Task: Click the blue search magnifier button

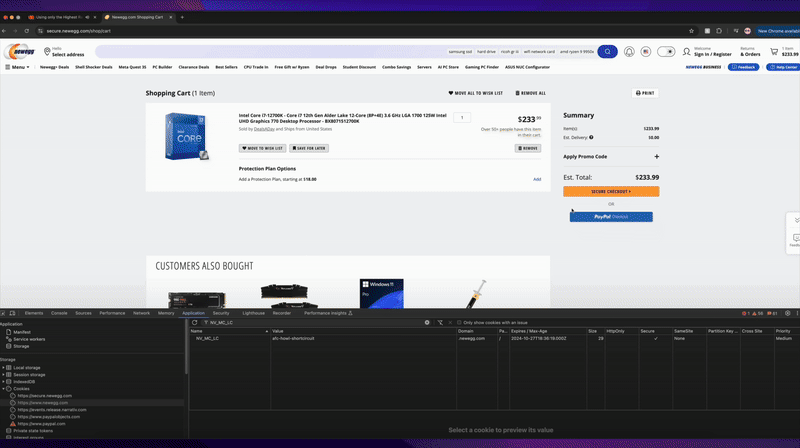Action: pyautogui.click(x=607, y=51)
